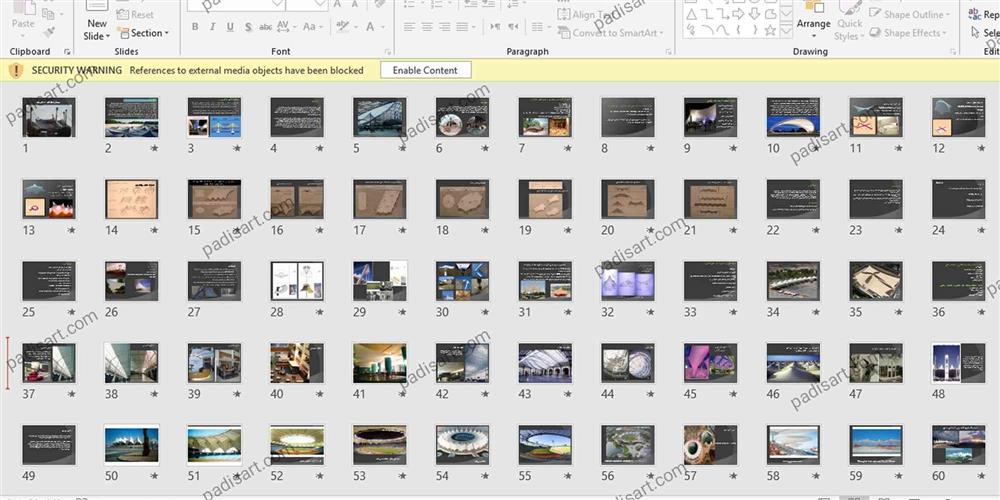The image size is (1000, 500).
Task: Click the Enable Content button
Action: click(425, 71)
